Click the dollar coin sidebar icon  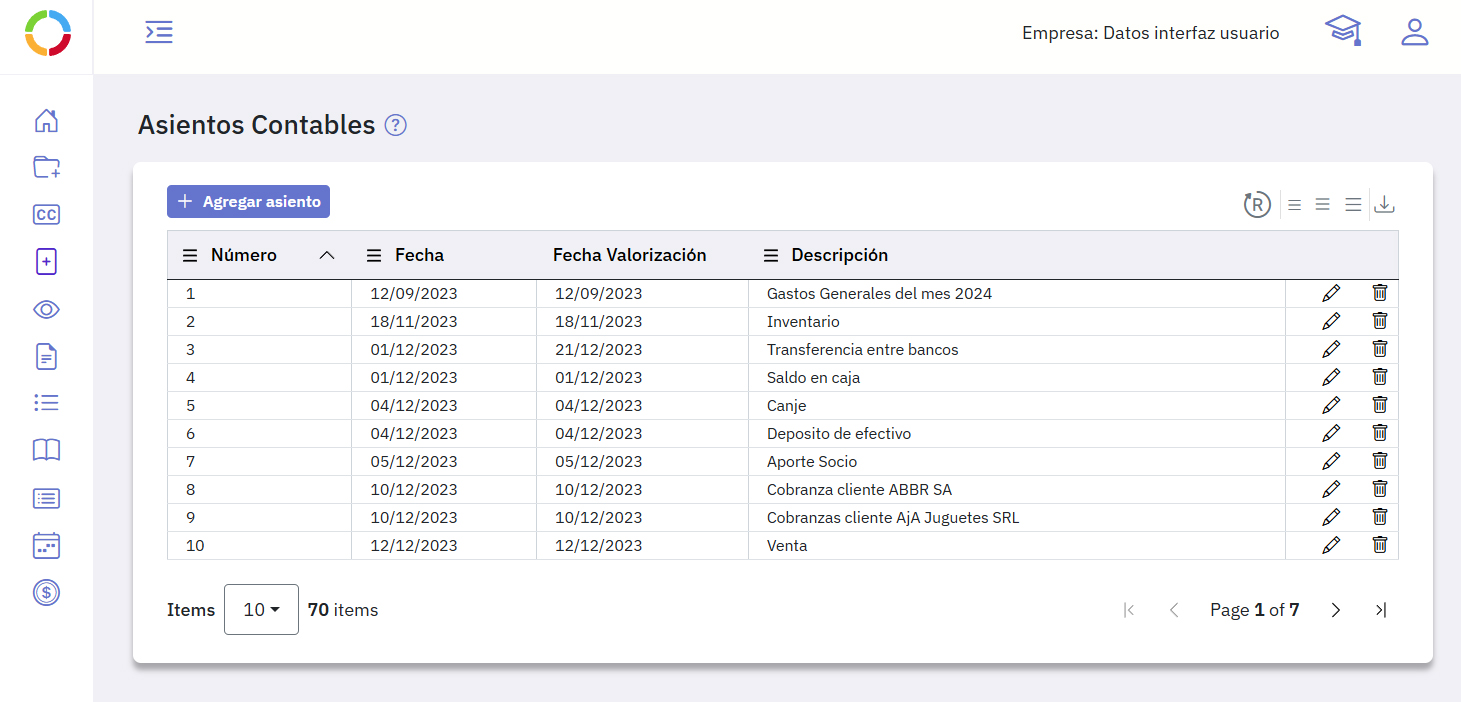[x=46, y=592]
